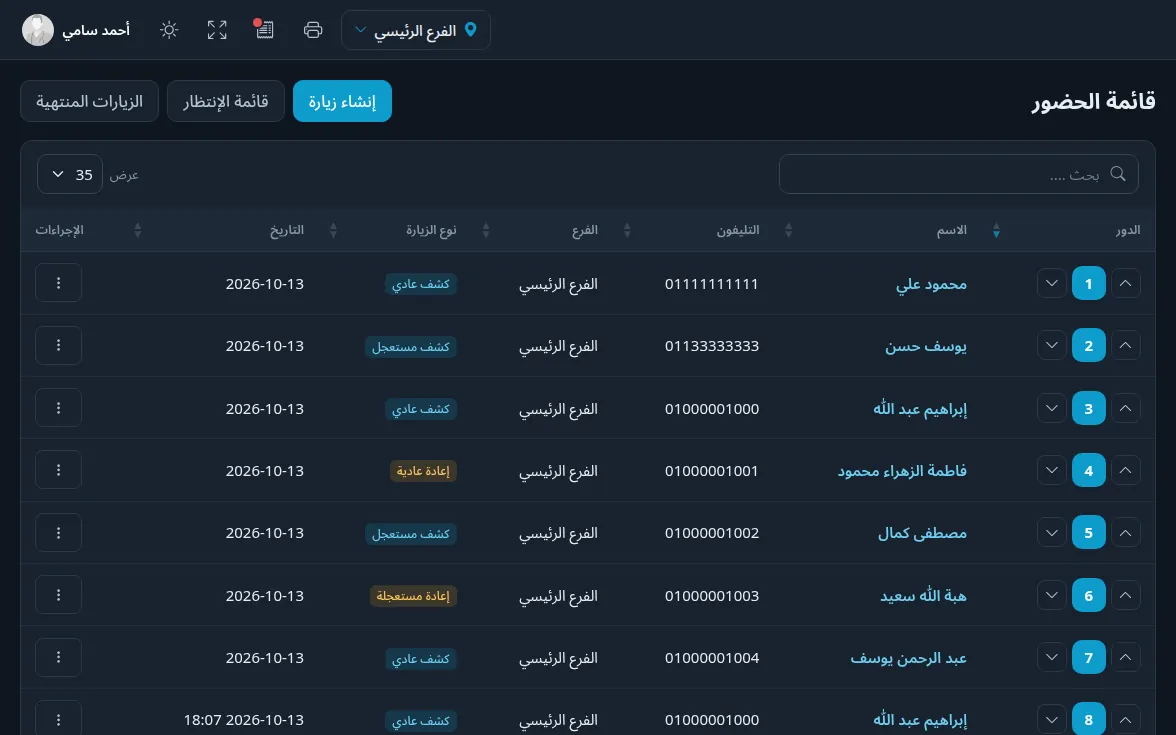Image resolution: width=1176 pixels, height=735 pixels.
Task: Open actions menu for عبد الرحمن يوسف
Action: tap(58, 657)
